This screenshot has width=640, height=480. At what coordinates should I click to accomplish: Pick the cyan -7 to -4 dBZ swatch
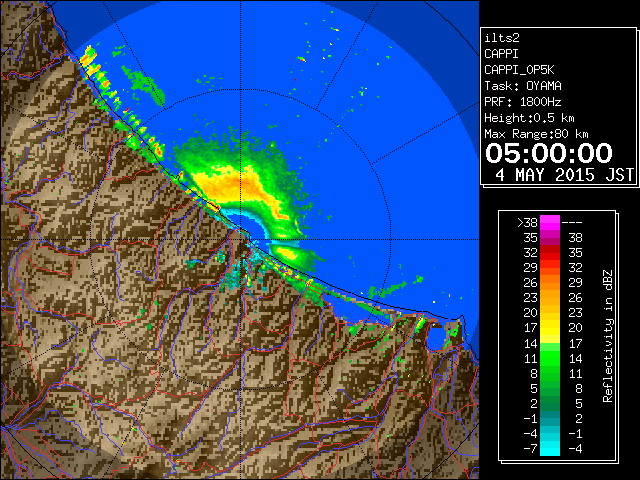click(550, 448)
